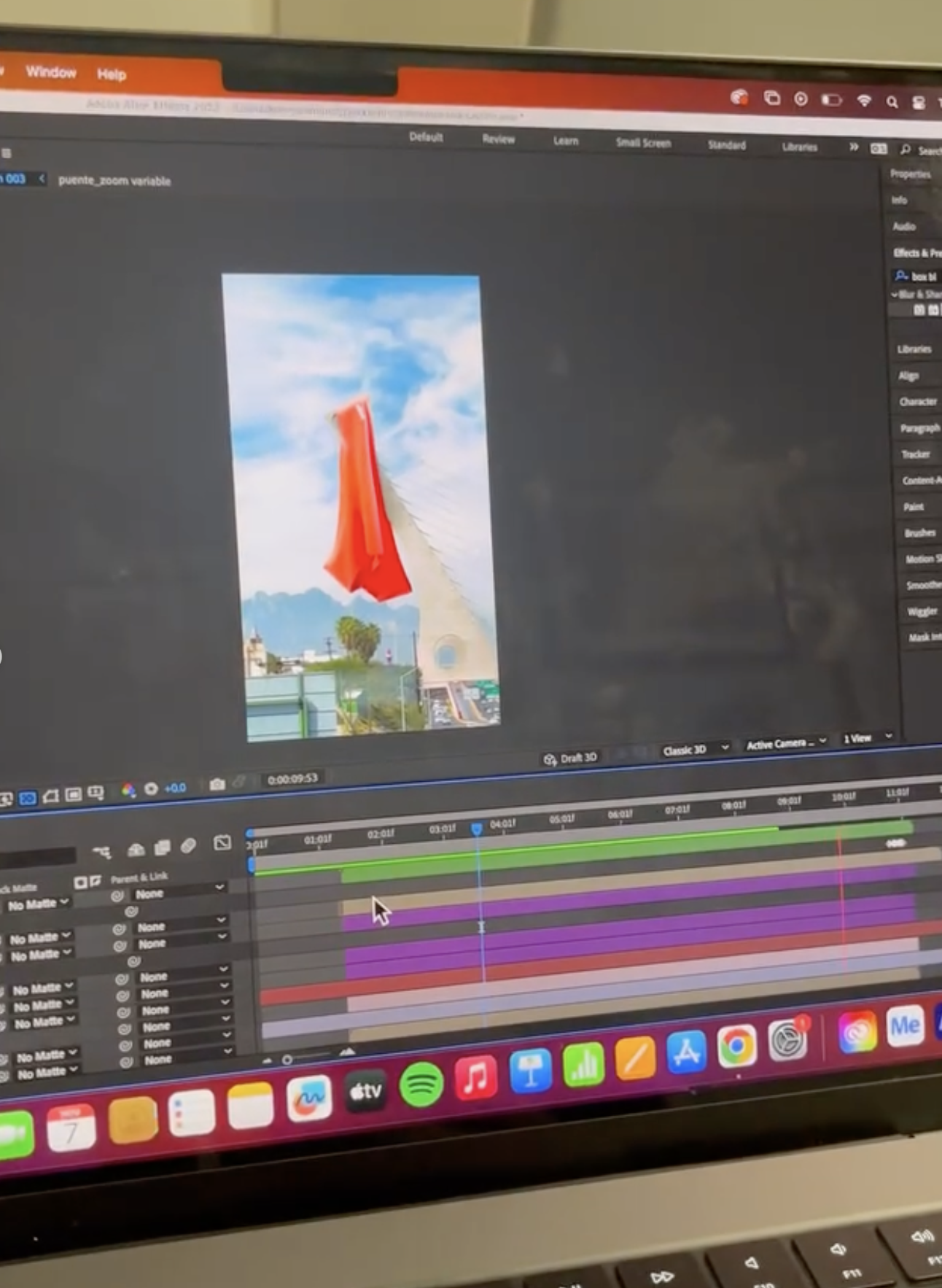The width and height of the screenshot is (942, 1288).
Task: Open the Graph Editor
Action: (222, 843)
